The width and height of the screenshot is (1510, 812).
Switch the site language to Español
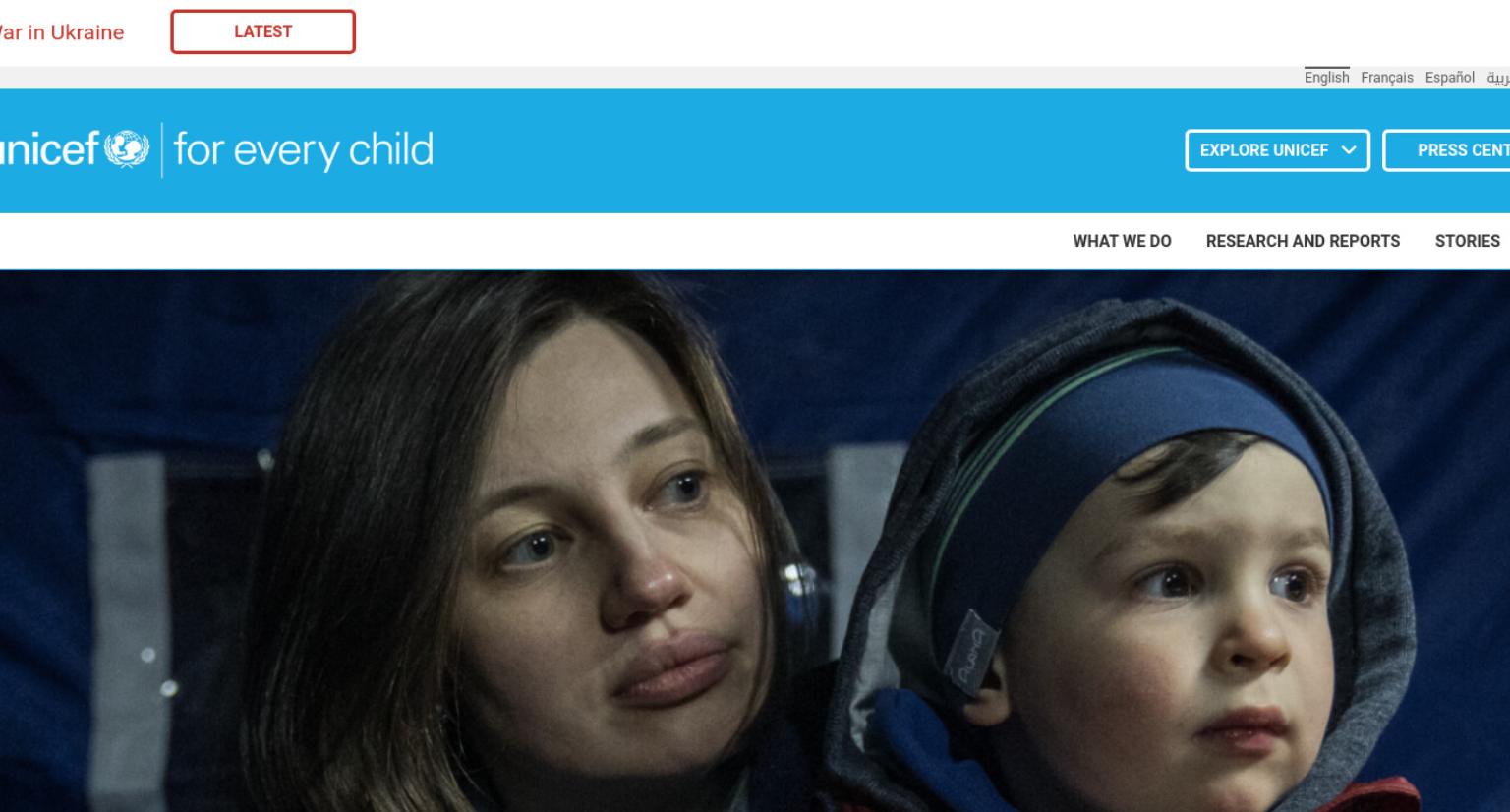[1449, 78]
